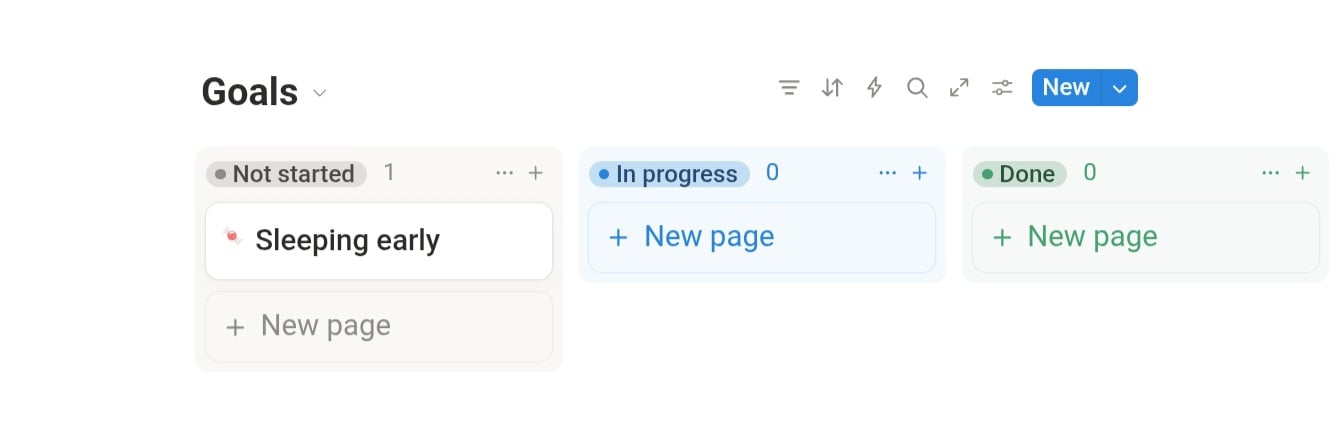
Task: Expand the New button dropdown arrow
Action: [x=1120, y=88]
